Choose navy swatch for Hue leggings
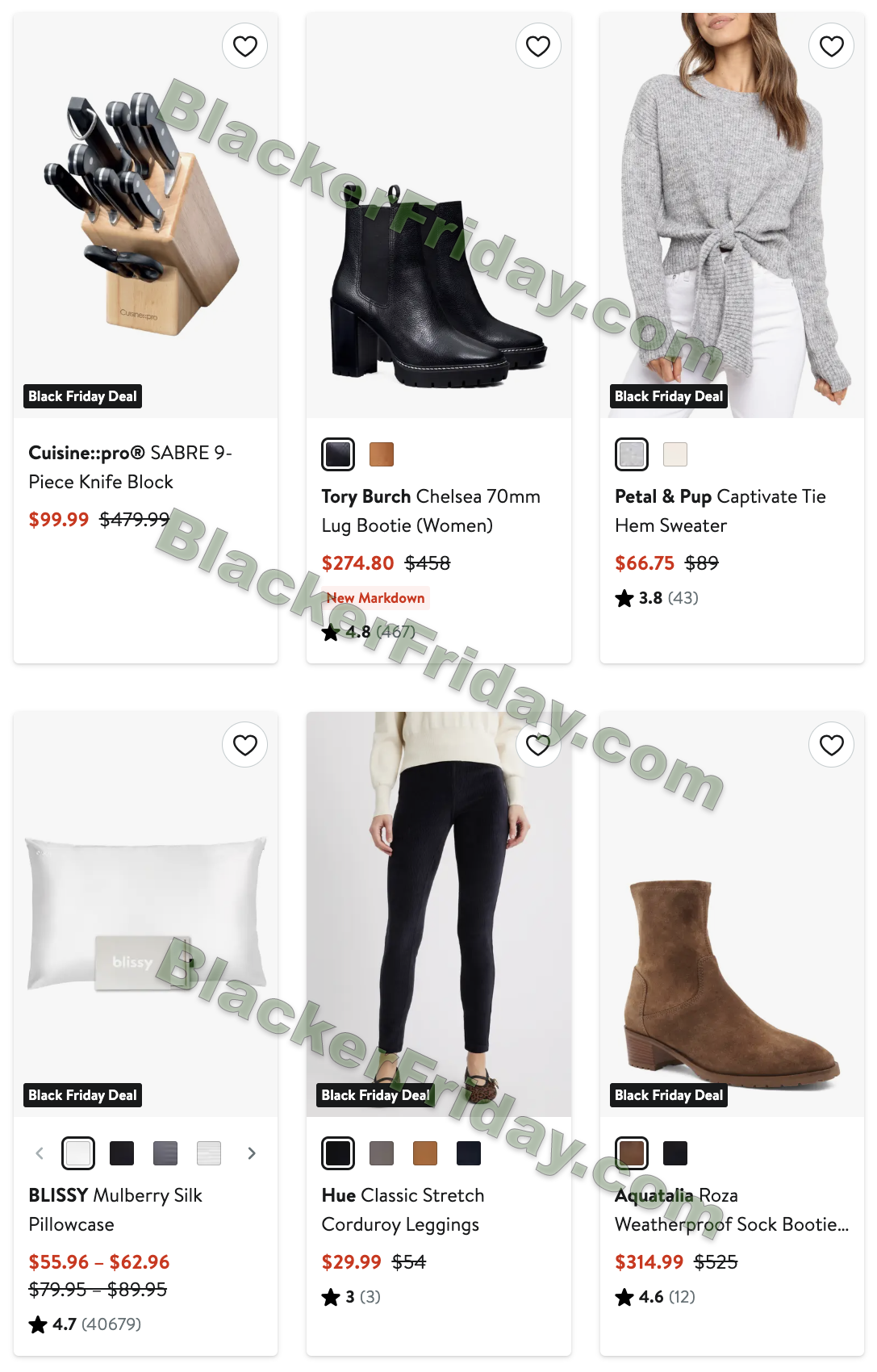This screenshot has height=1372, width=877. pyautogui.click(x=469, y=1153)
